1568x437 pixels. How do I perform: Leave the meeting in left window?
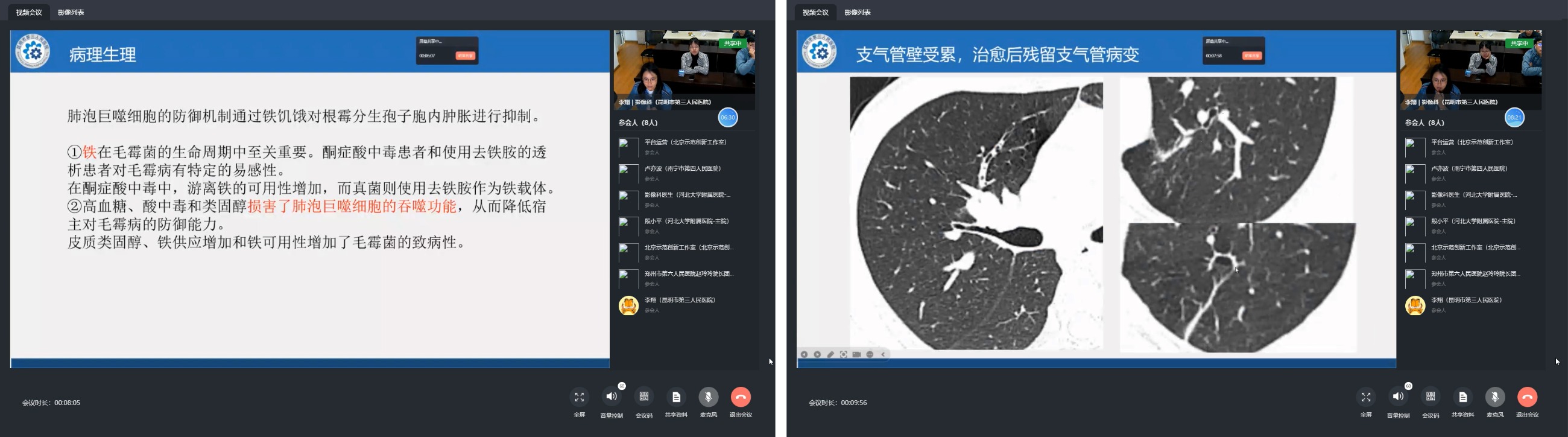pos(741,397)
